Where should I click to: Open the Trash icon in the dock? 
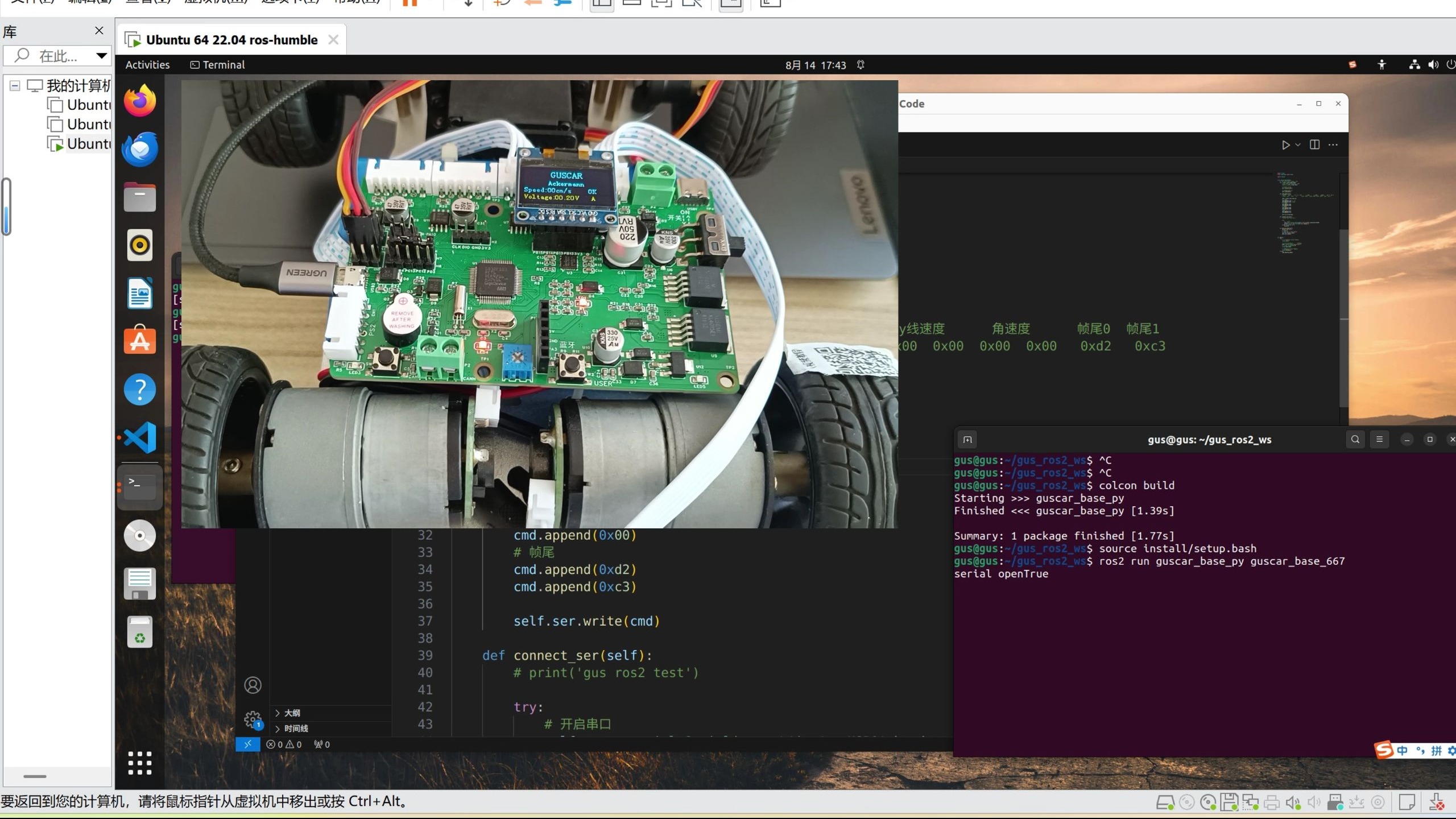140,632
